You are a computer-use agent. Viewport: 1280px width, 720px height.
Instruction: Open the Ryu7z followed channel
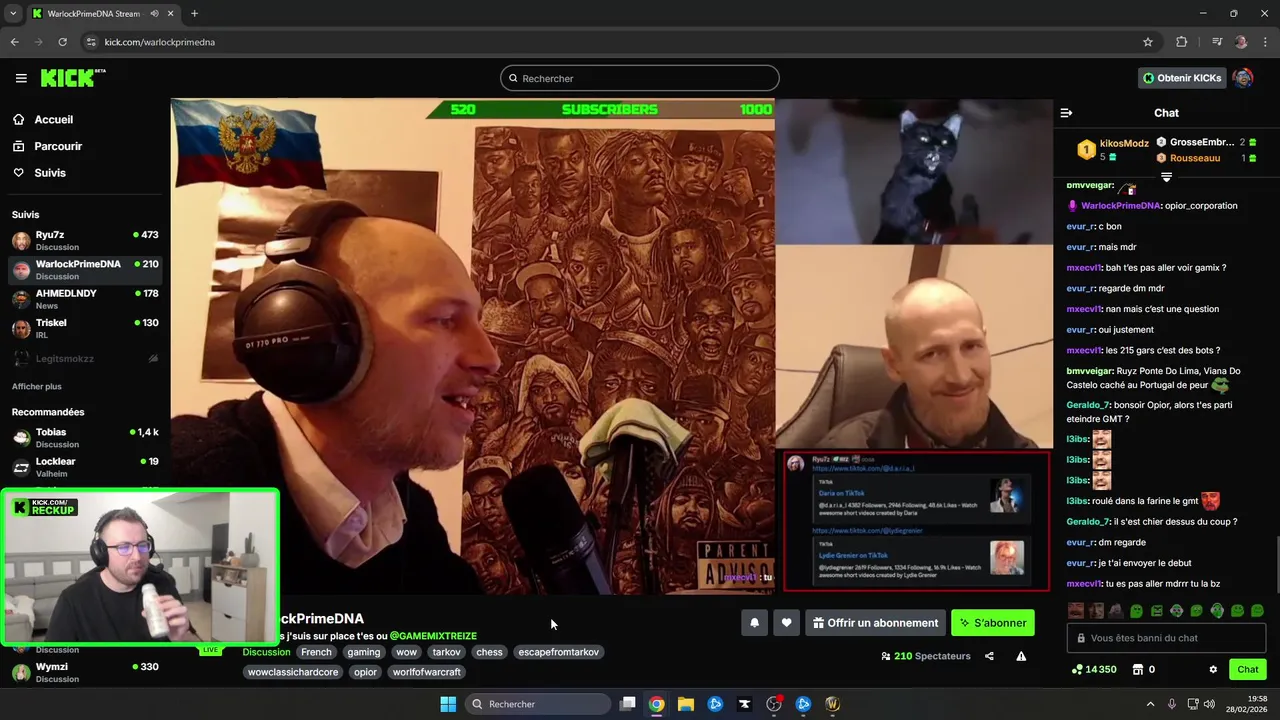click(x=85, y=241)
